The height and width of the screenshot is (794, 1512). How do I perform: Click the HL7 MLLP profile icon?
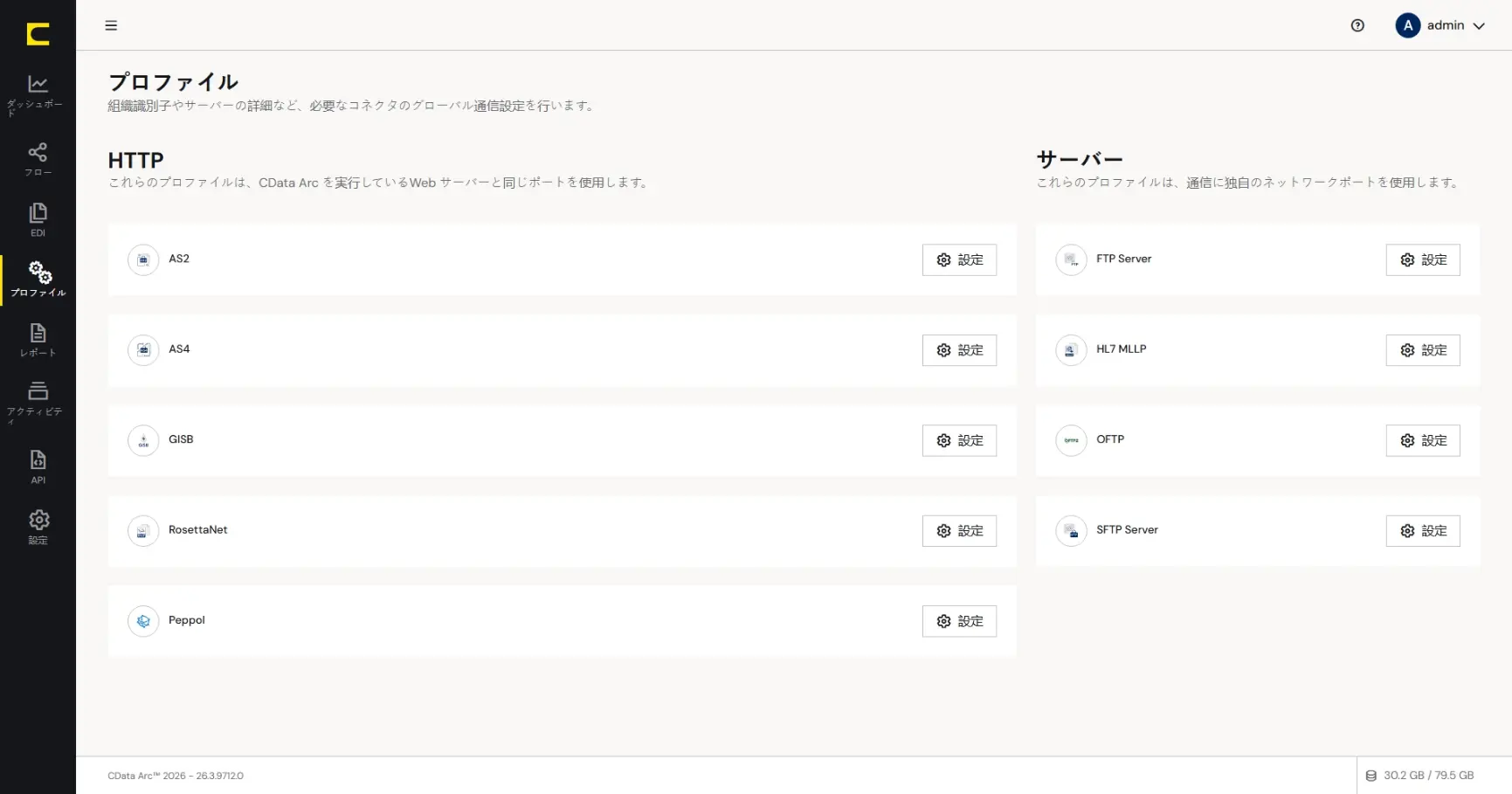tap(1071, 349)
